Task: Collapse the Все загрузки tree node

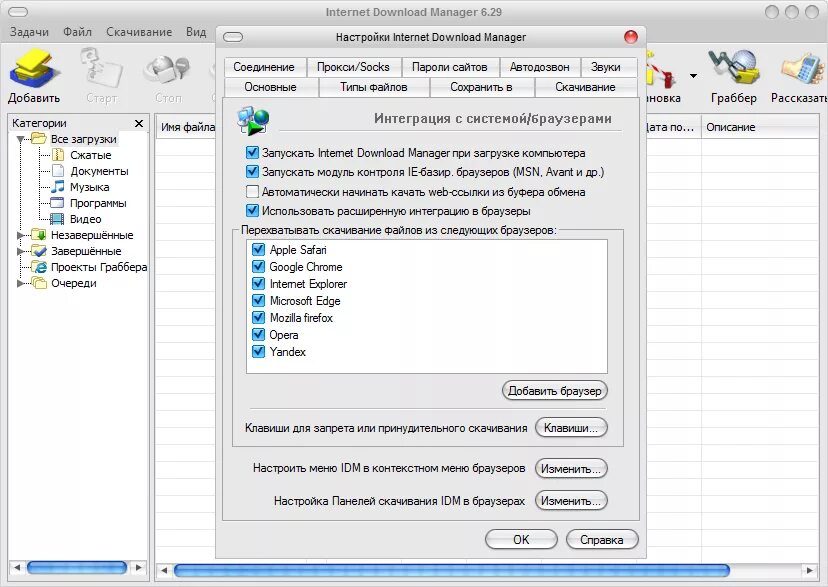Action: (x=21, y=139)
